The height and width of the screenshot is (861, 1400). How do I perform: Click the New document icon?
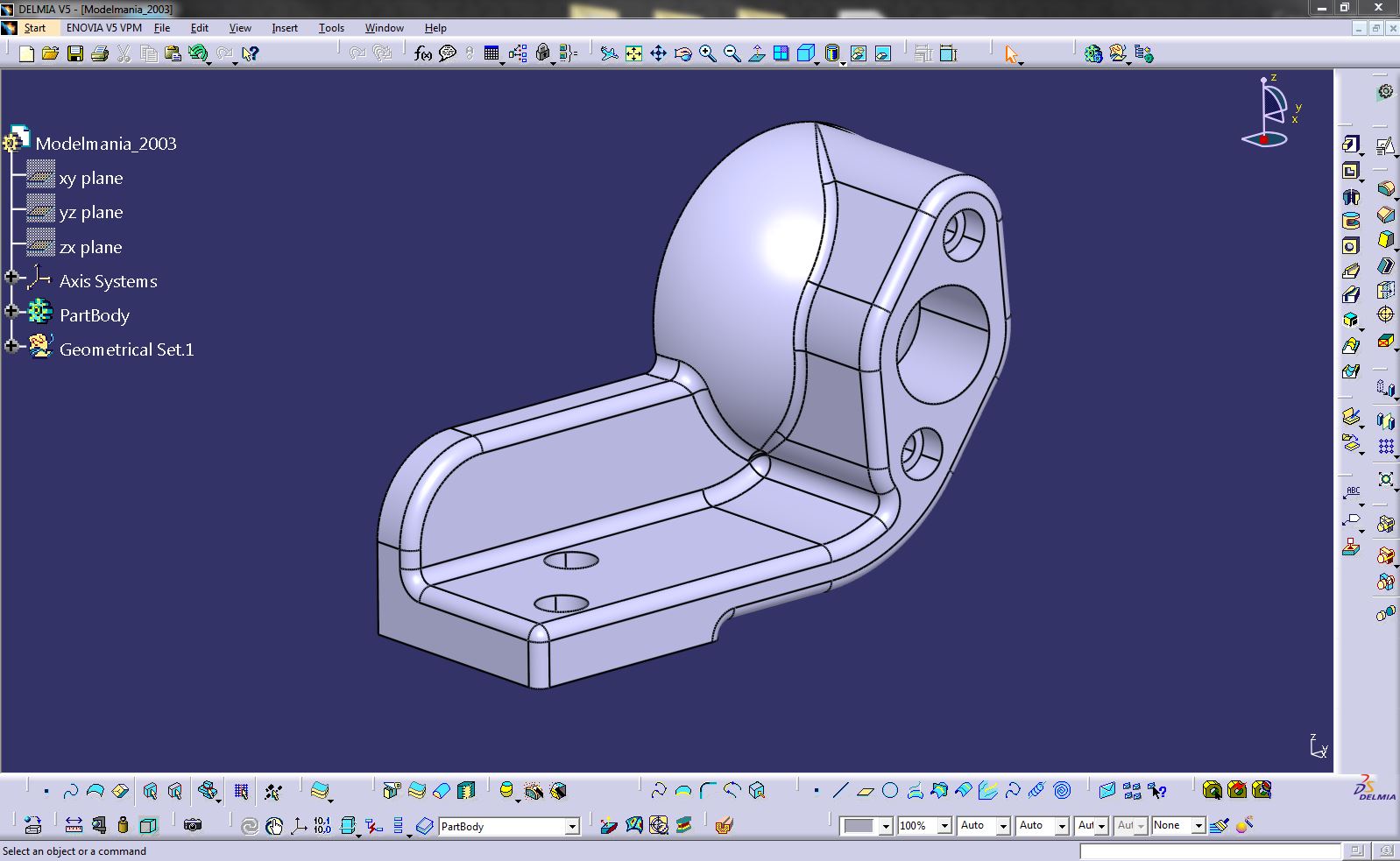[26, 54]
